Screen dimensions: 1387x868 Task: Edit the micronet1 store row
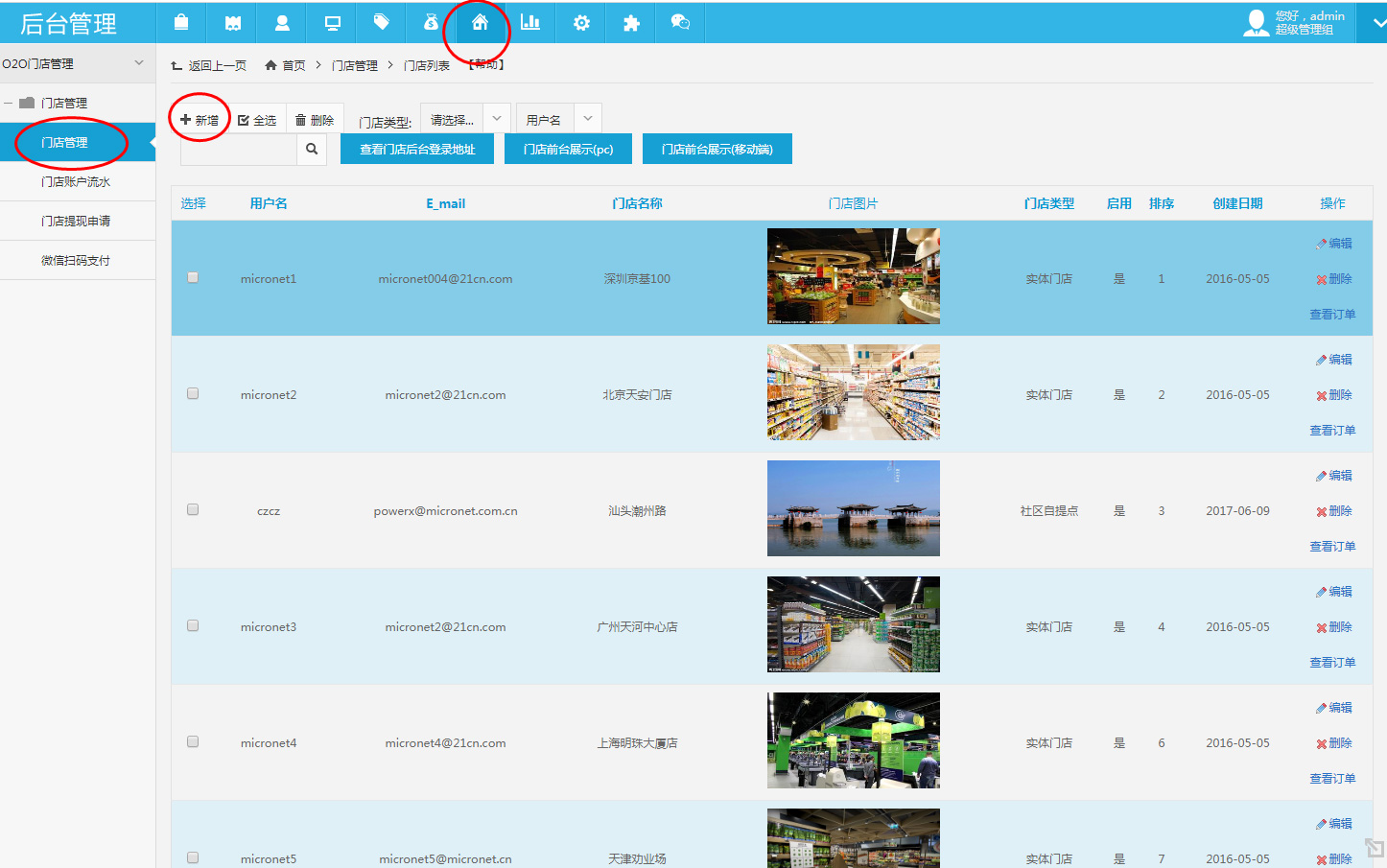point(1334,244)
